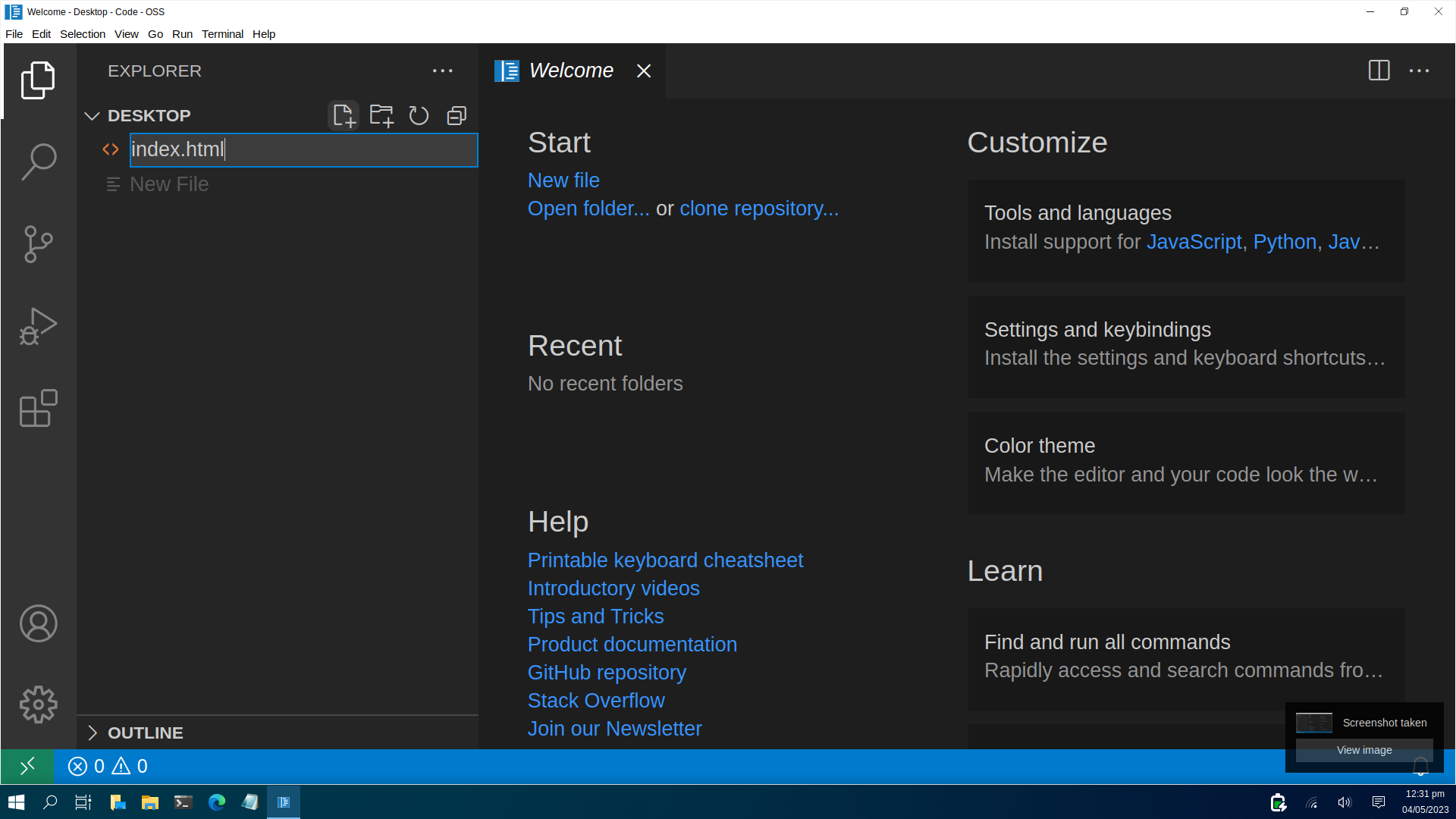1456x819 pixels.
Task: Click the index.html file name input
Action: [x=303, y=149]
